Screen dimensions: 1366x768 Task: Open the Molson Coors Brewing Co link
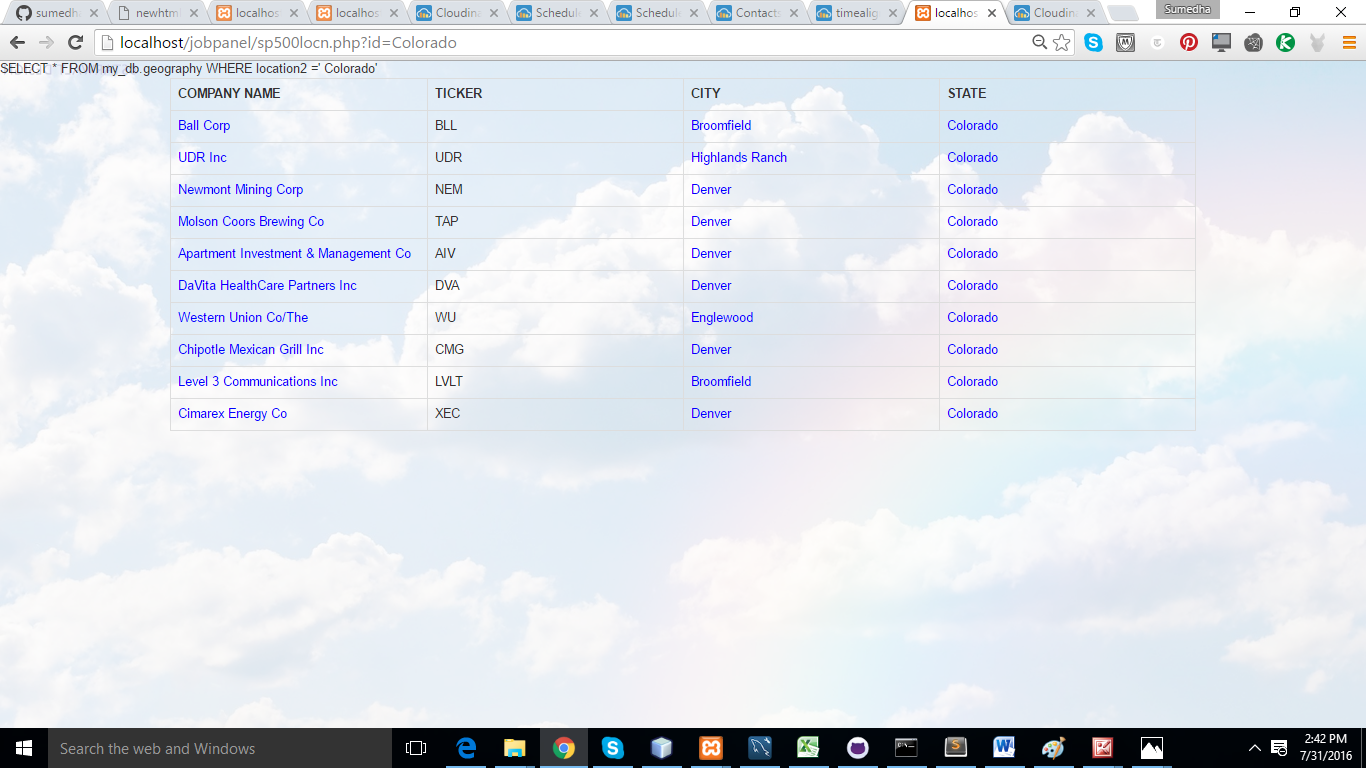coord(251,221)
